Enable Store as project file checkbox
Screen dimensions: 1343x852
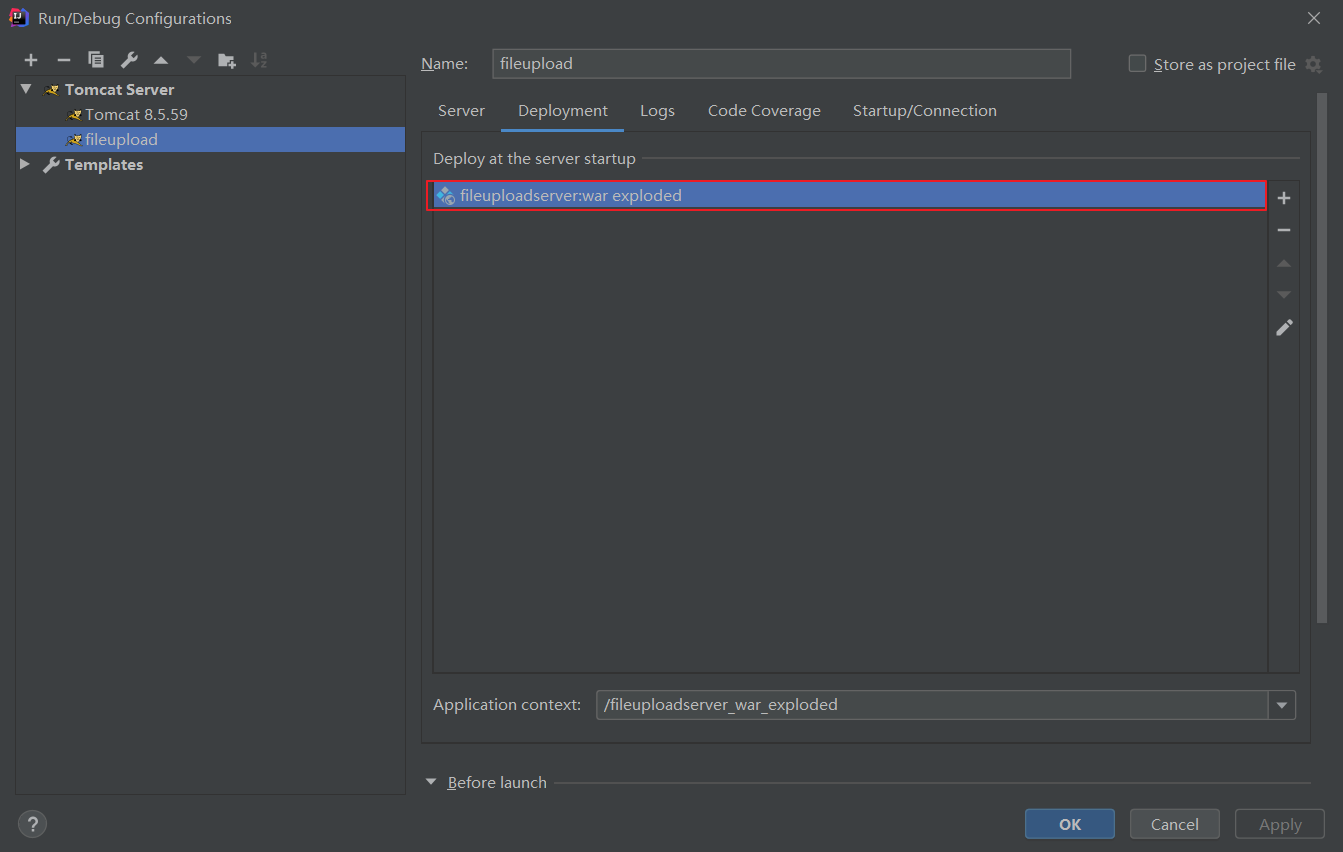pos(1137,63)
